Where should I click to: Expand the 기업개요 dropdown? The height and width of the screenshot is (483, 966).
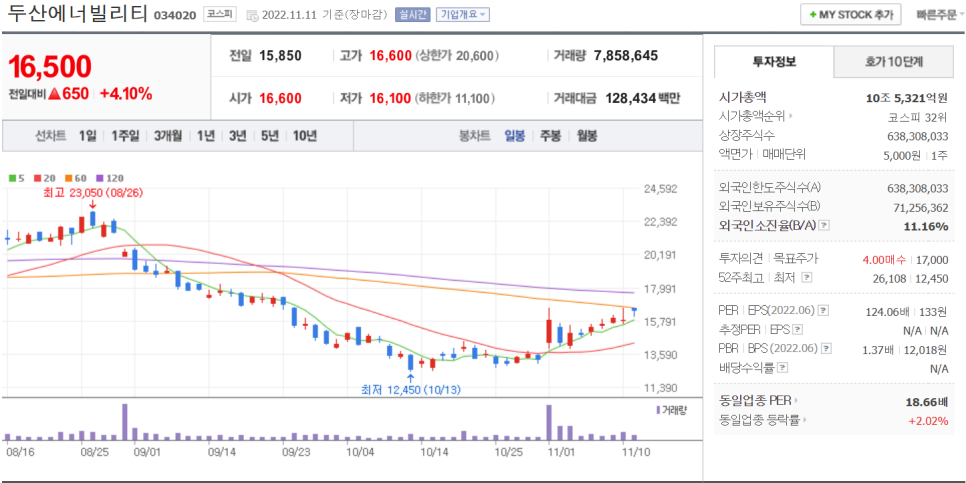463,15
